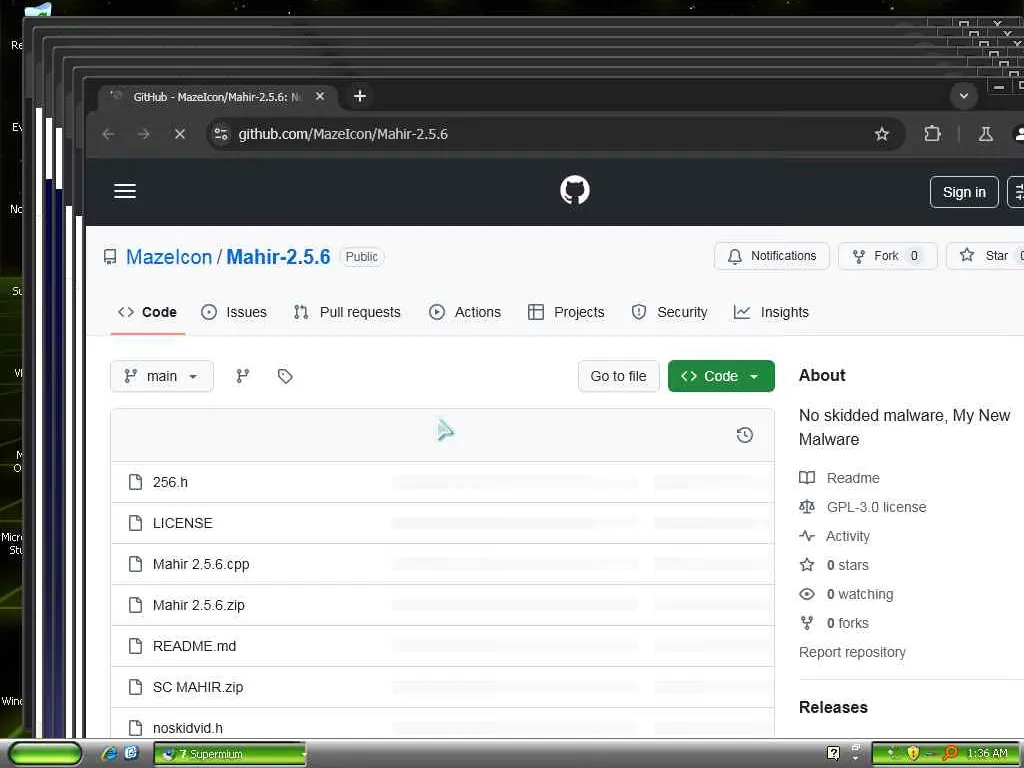Click the file icon beside LICENSE
This screenshot has width=1024, height=768.
coord(135,523)
